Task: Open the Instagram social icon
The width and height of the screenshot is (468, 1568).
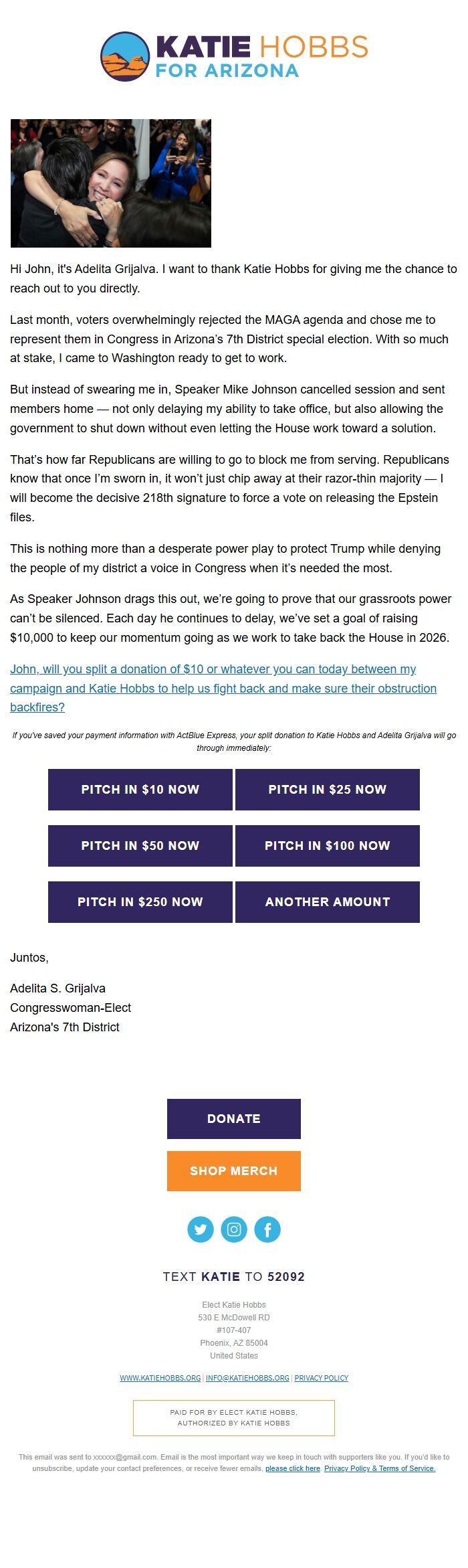Action: point(234,1229)
